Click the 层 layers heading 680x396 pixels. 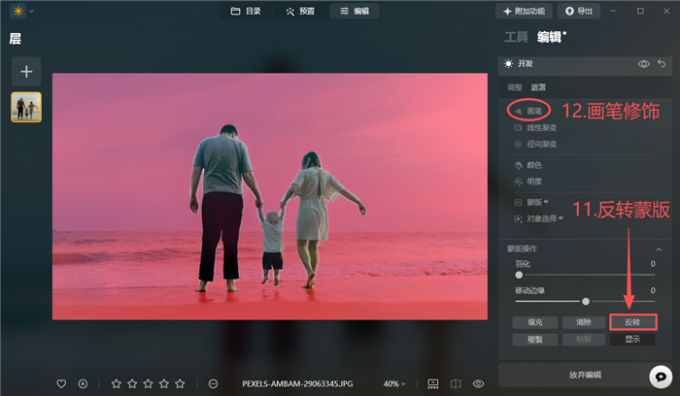(x=15, y=39)
